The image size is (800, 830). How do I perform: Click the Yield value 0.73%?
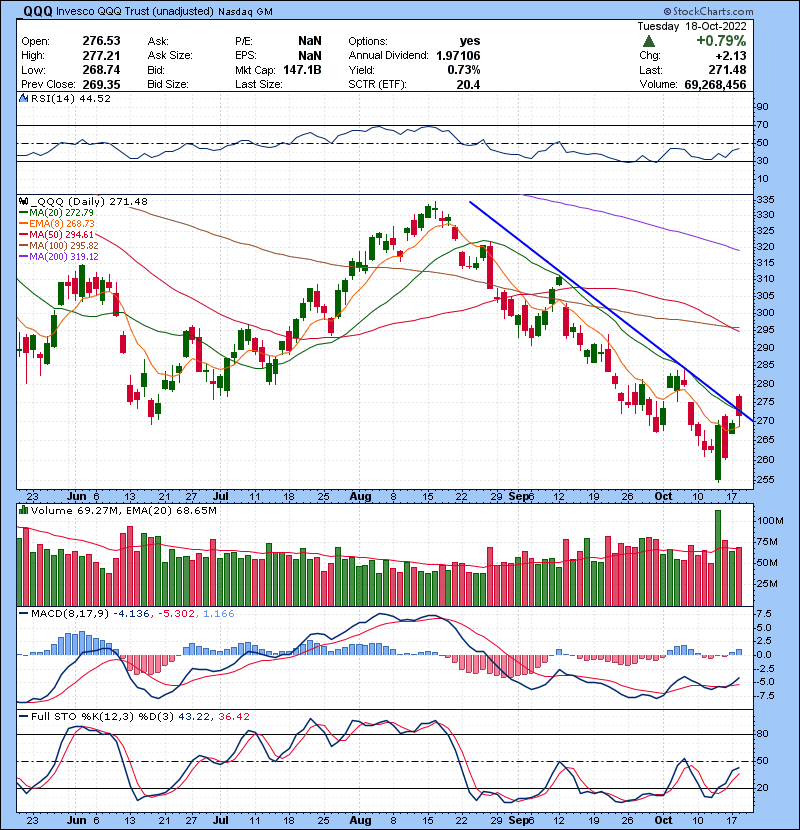pyautogui.click(x=464, y=70)
